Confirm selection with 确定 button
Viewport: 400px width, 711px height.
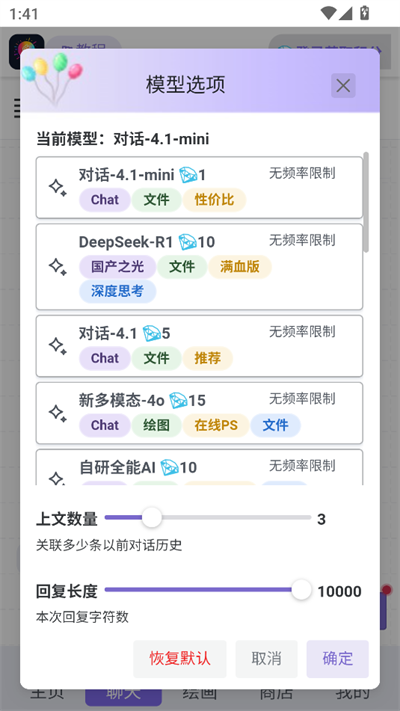(337, 658)
